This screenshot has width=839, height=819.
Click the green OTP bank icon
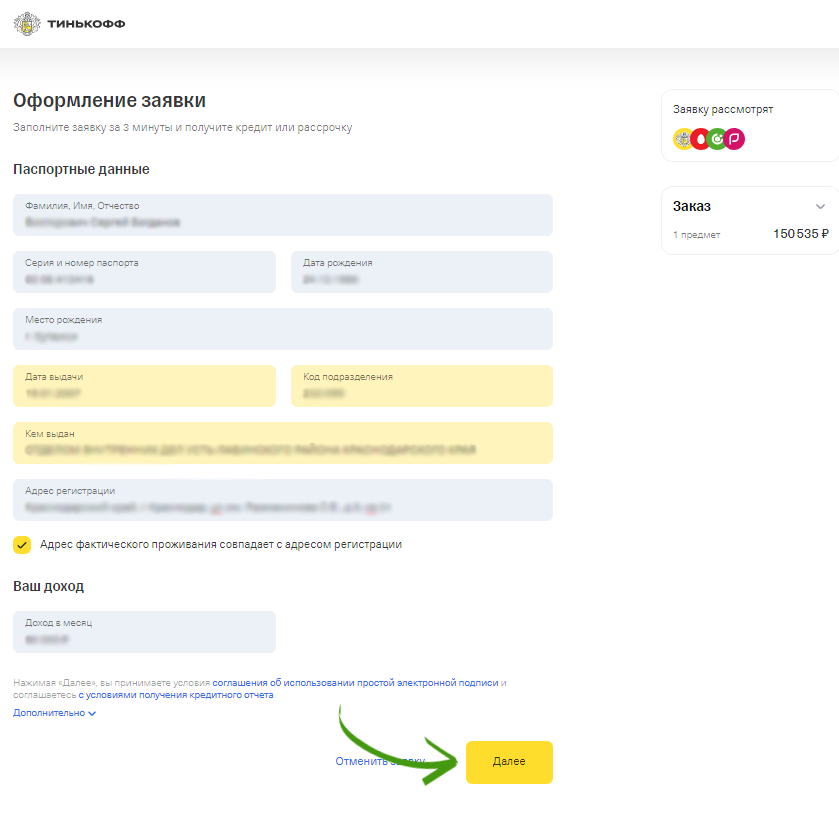[717, 140]
